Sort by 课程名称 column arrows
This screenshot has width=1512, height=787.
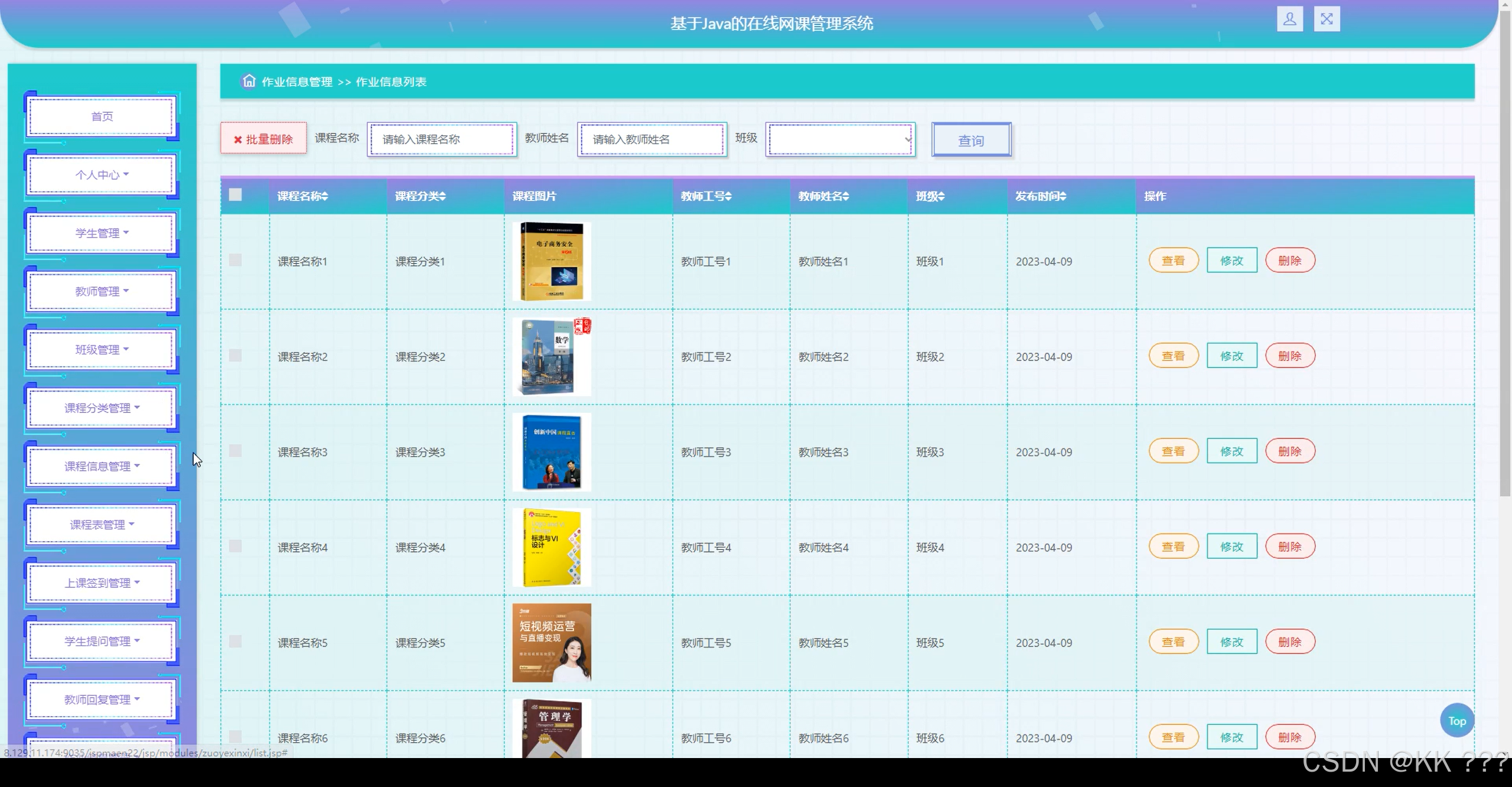click(x=325, y=196)
